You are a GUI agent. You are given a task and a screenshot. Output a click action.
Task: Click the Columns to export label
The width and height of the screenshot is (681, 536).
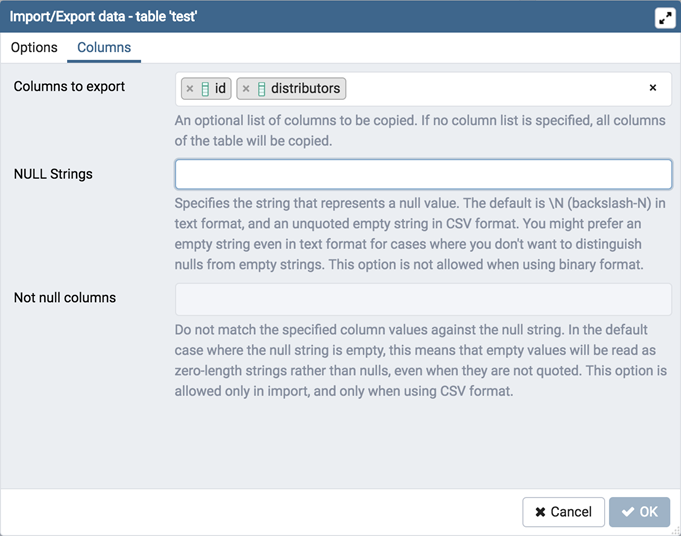point(69,87)
